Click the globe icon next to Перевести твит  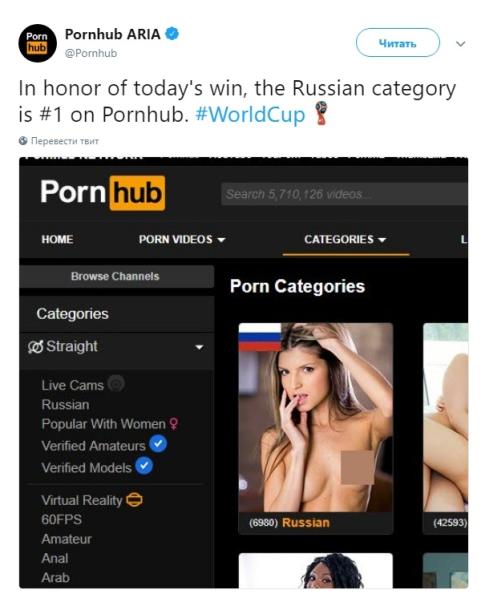(x=23, y=141)
